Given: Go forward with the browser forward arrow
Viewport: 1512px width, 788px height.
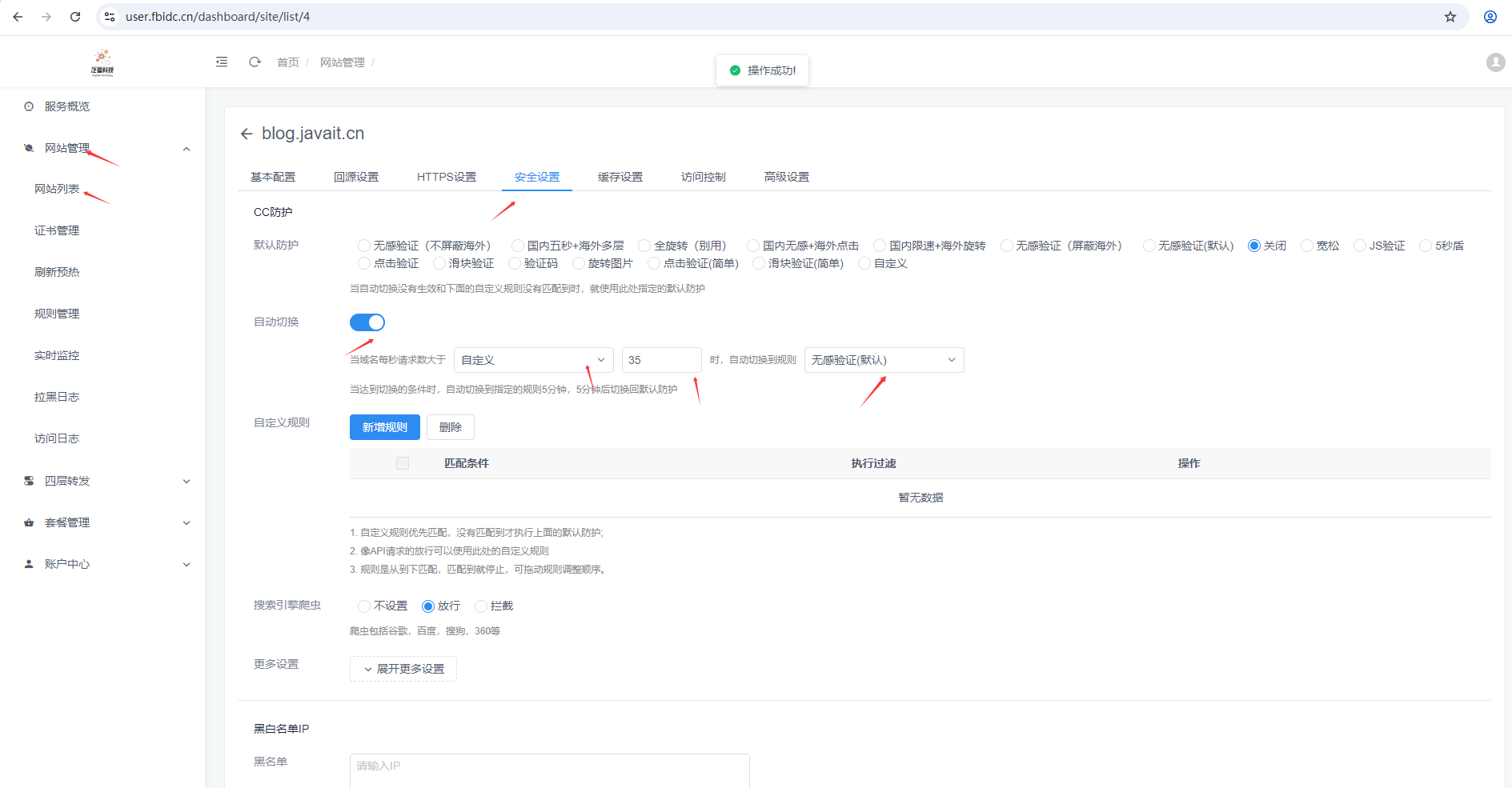Looking at the screenshot, I should [46, 17].
